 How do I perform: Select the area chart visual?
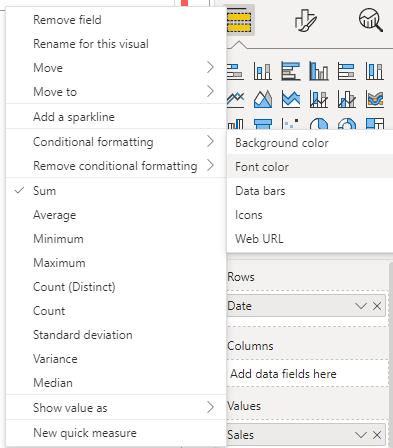(263, 99)
